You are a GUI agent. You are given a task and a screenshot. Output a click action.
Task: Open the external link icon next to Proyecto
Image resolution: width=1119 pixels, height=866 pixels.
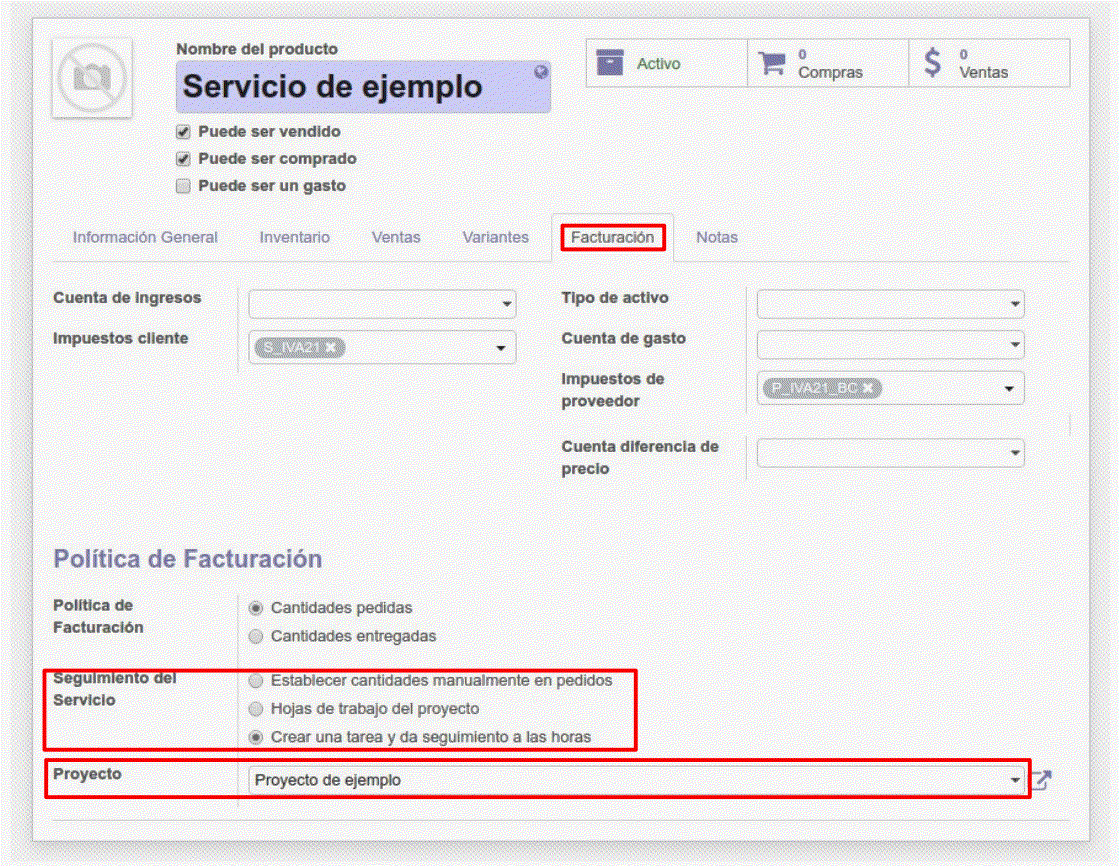click(x=1041, y=780)
